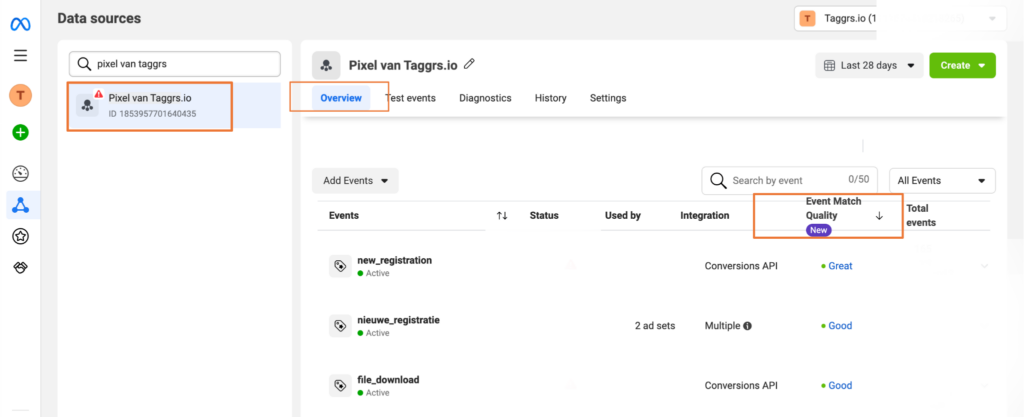Viewport: 1024px width, 417px height.
Task: Click the Events column header
Action: pyautogui.click(x=344, y=215)
